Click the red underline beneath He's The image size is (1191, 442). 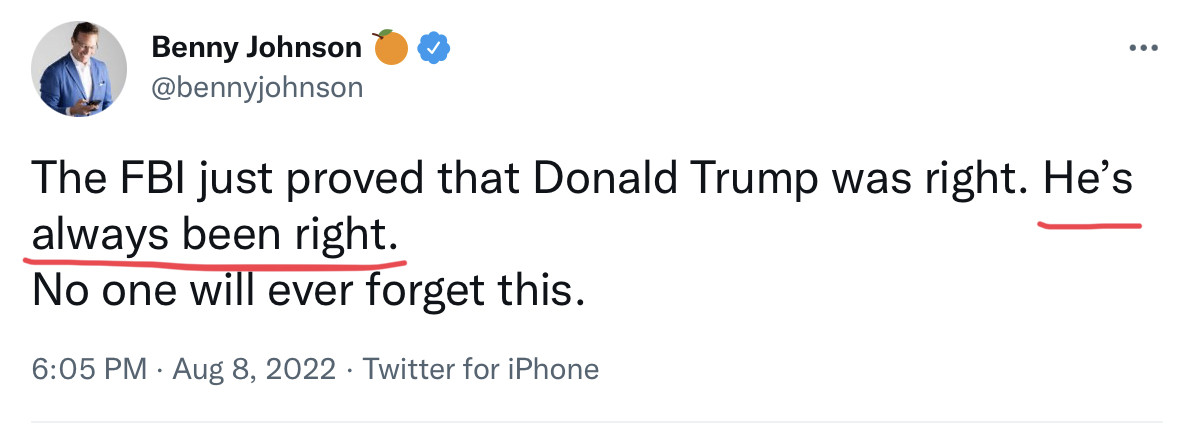(1090, 224)
